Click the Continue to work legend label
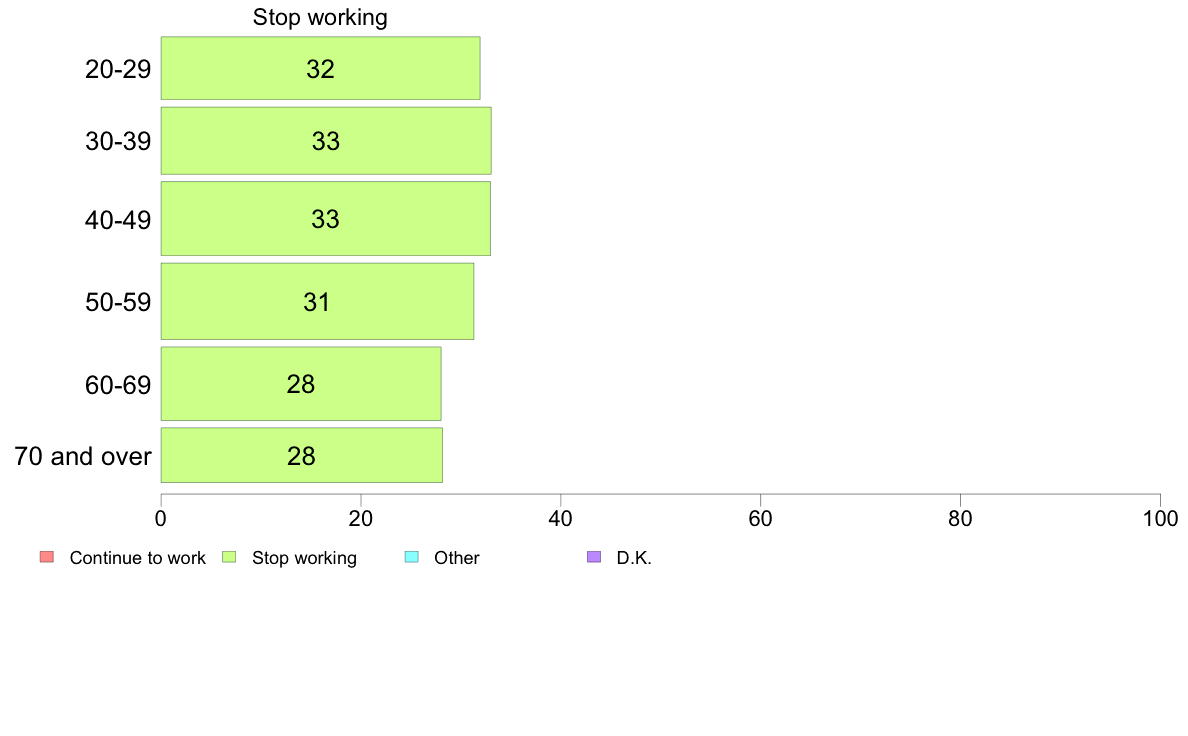 [x=137, y=558]
